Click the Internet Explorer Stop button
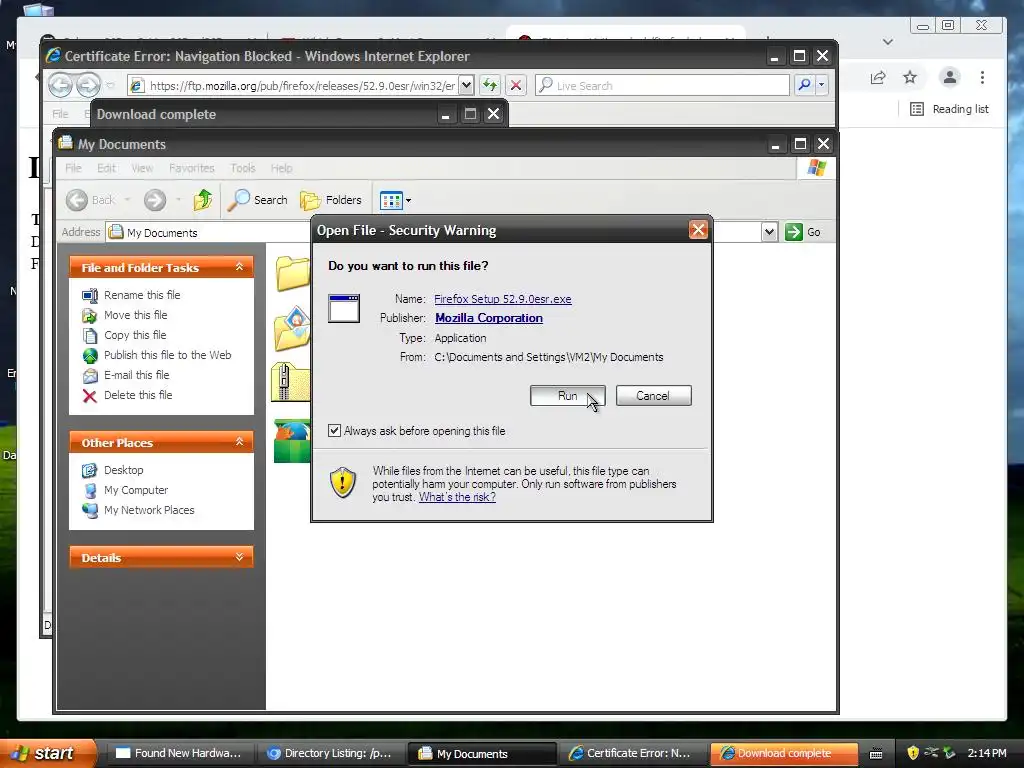 pos(515,85)
